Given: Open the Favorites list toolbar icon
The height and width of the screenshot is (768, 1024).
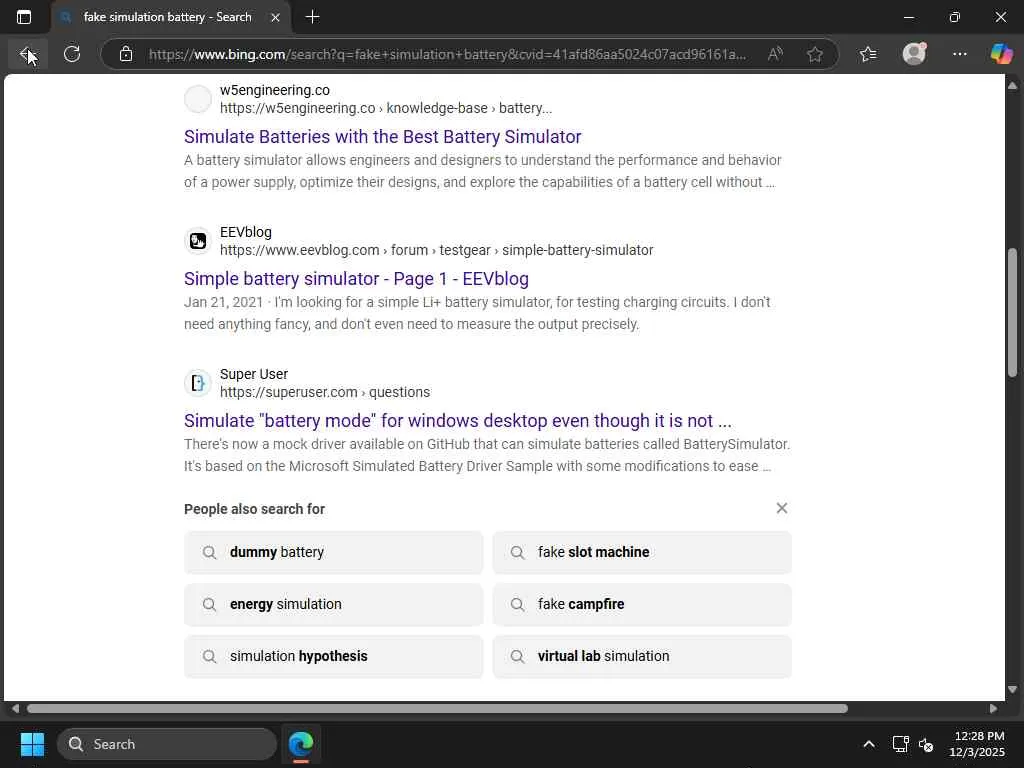Looking at the screenshot, I should (868, 54).
